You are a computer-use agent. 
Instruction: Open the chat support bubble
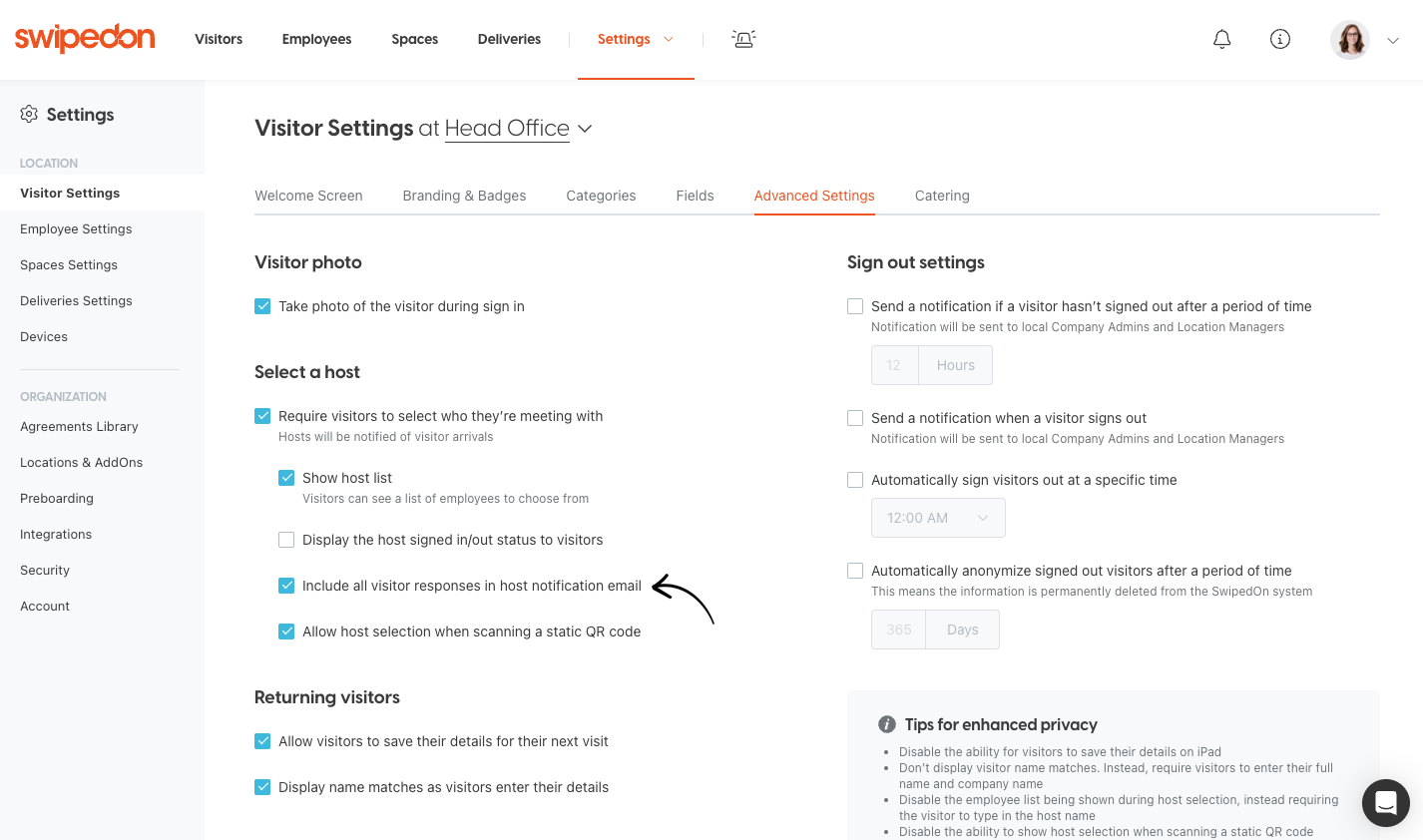[1385, 802]
